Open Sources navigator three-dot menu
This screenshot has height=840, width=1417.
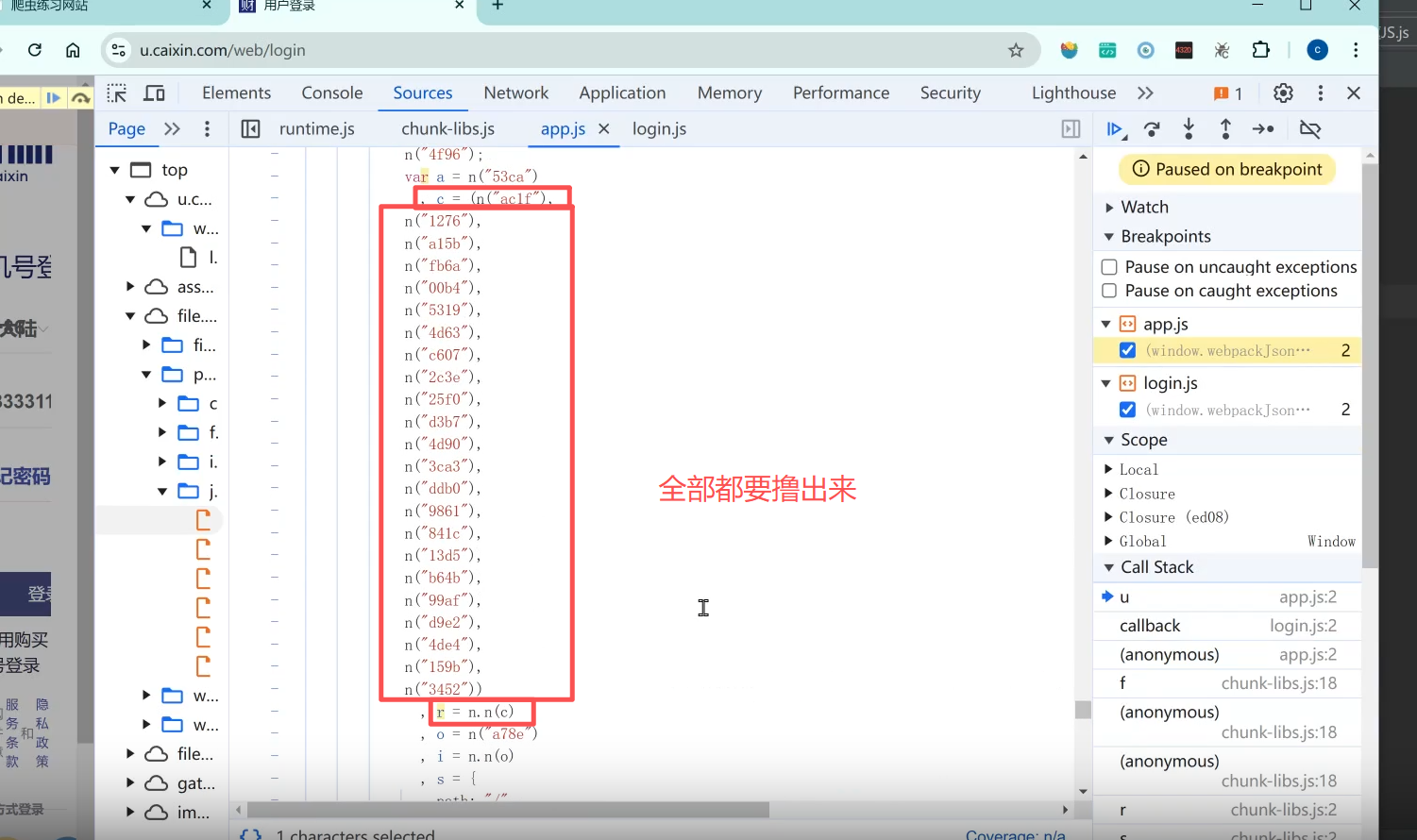pos(207,128)
